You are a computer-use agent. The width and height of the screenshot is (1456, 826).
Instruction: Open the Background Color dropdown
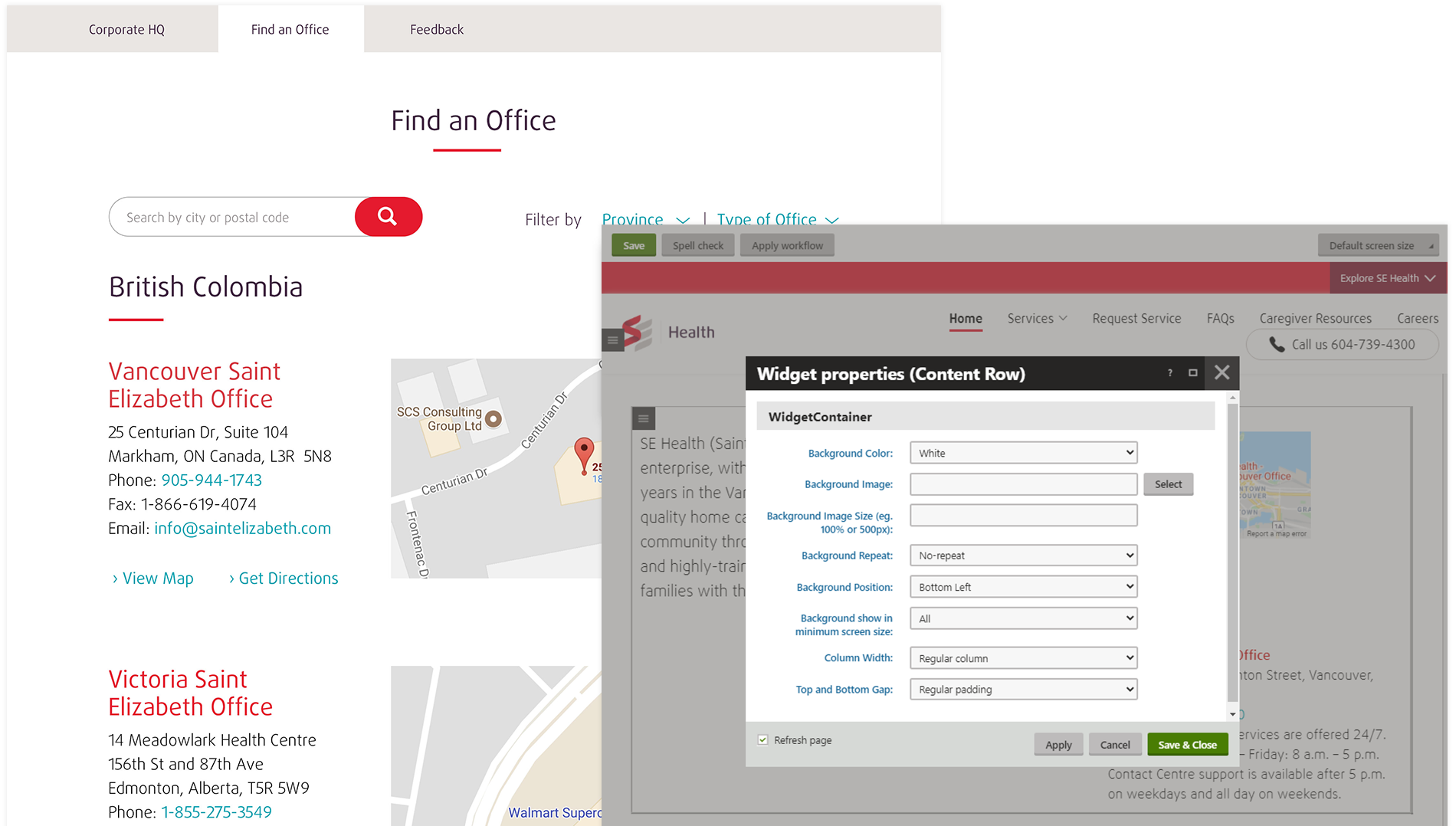(1022, 453)
